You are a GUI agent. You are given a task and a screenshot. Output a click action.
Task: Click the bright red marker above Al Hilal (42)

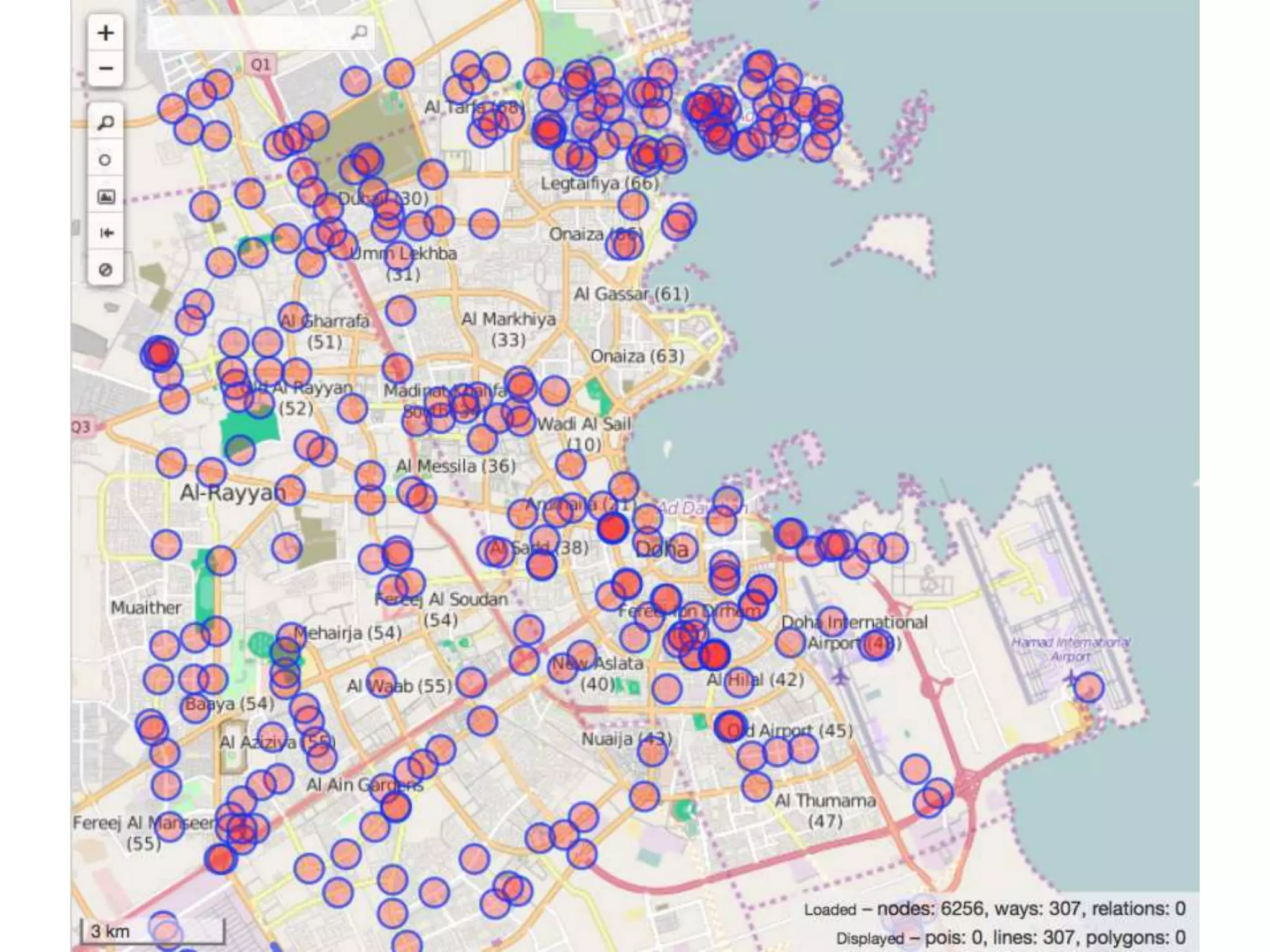[714, 654]
